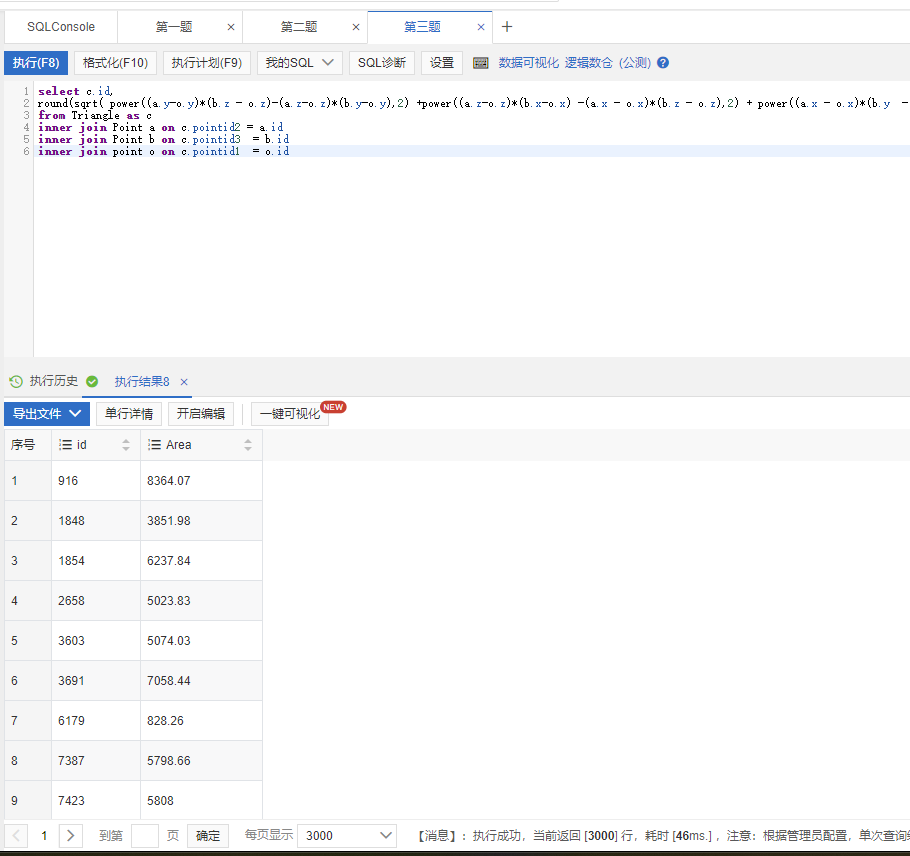Screen dimensions: 910x856
Task: Format SQL with 格式化(F10) button
Action: [115, 63]
